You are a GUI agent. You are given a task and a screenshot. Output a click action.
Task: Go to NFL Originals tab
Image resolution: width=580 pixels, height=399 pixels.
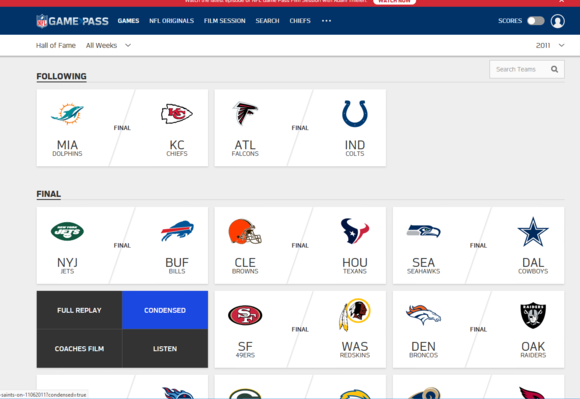point(171,21)
